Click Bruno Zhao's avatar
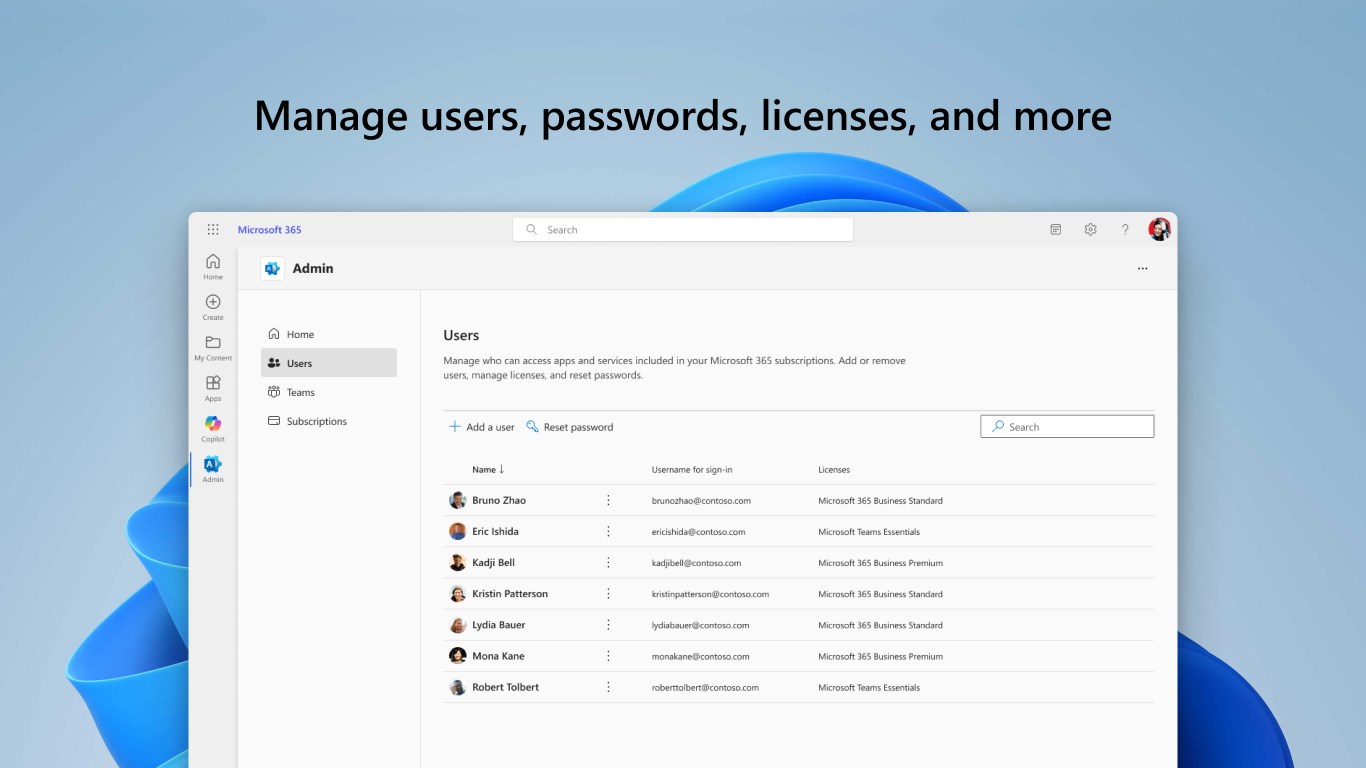 coord(457,500)
